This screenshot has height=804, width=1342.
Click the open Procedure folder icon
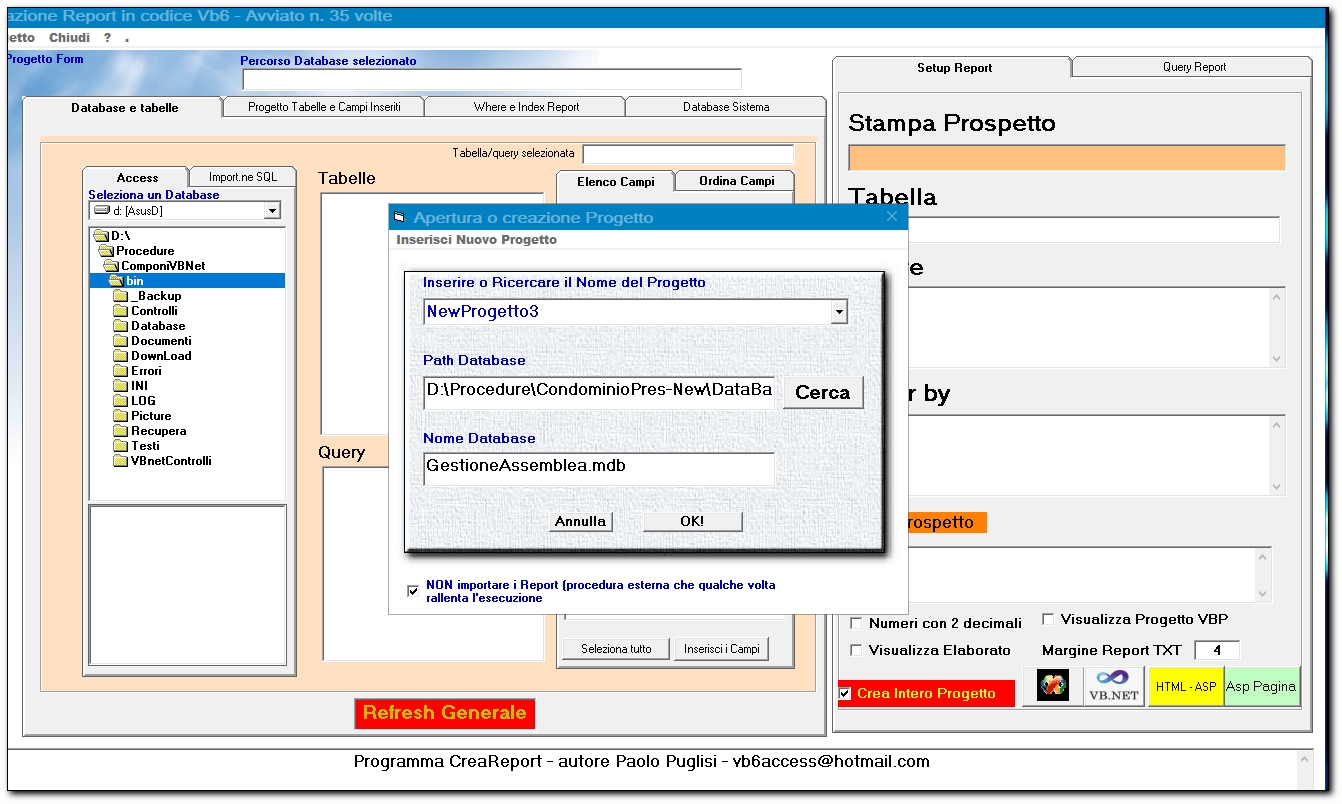pyautogui.click(x=106, y=251)
